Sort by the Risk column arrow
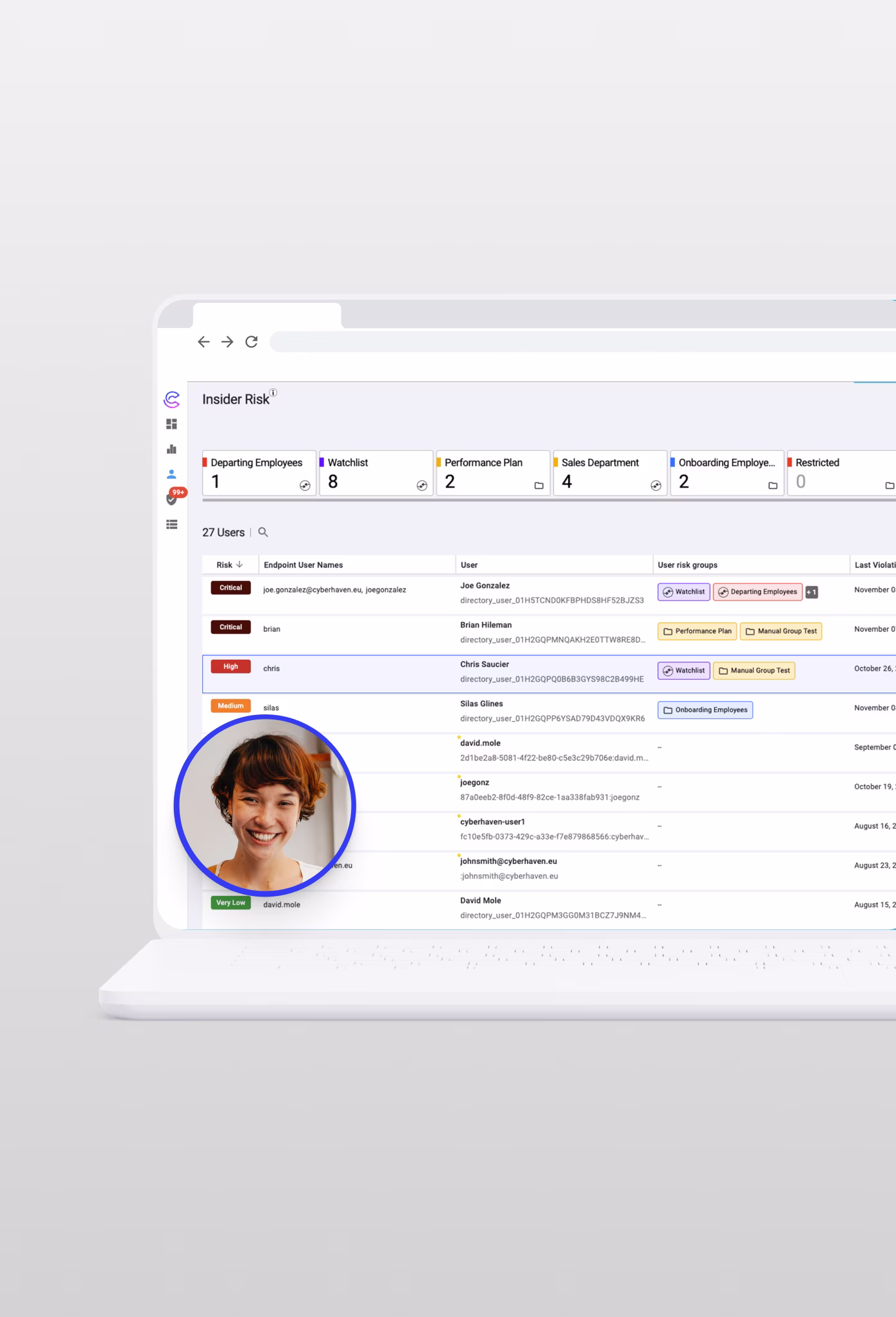Viewport: 896px width, 1317px height. tap(239, 565)
